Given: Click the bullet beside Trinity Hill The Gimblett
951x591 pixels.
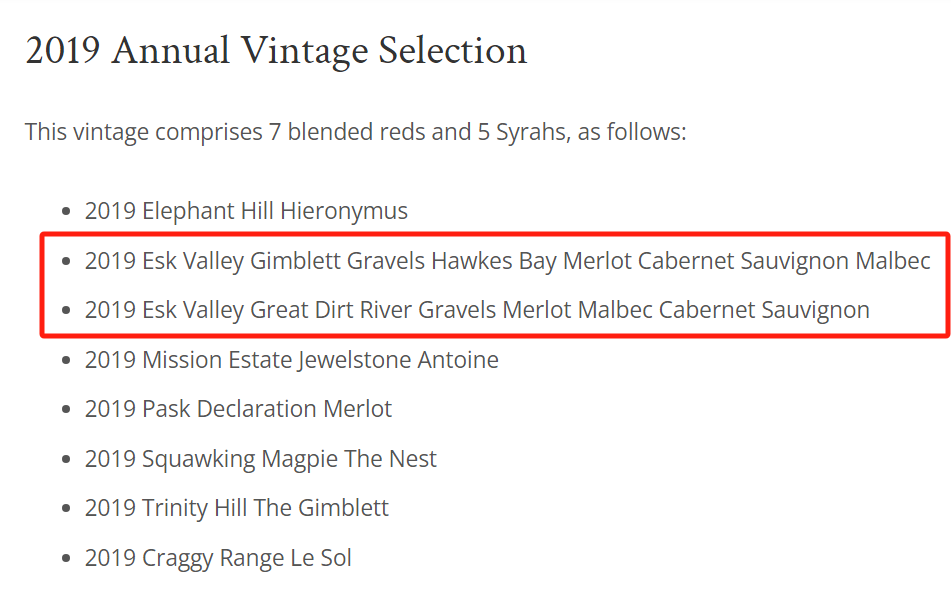Looking at the screenshot, I should (67, 509).
